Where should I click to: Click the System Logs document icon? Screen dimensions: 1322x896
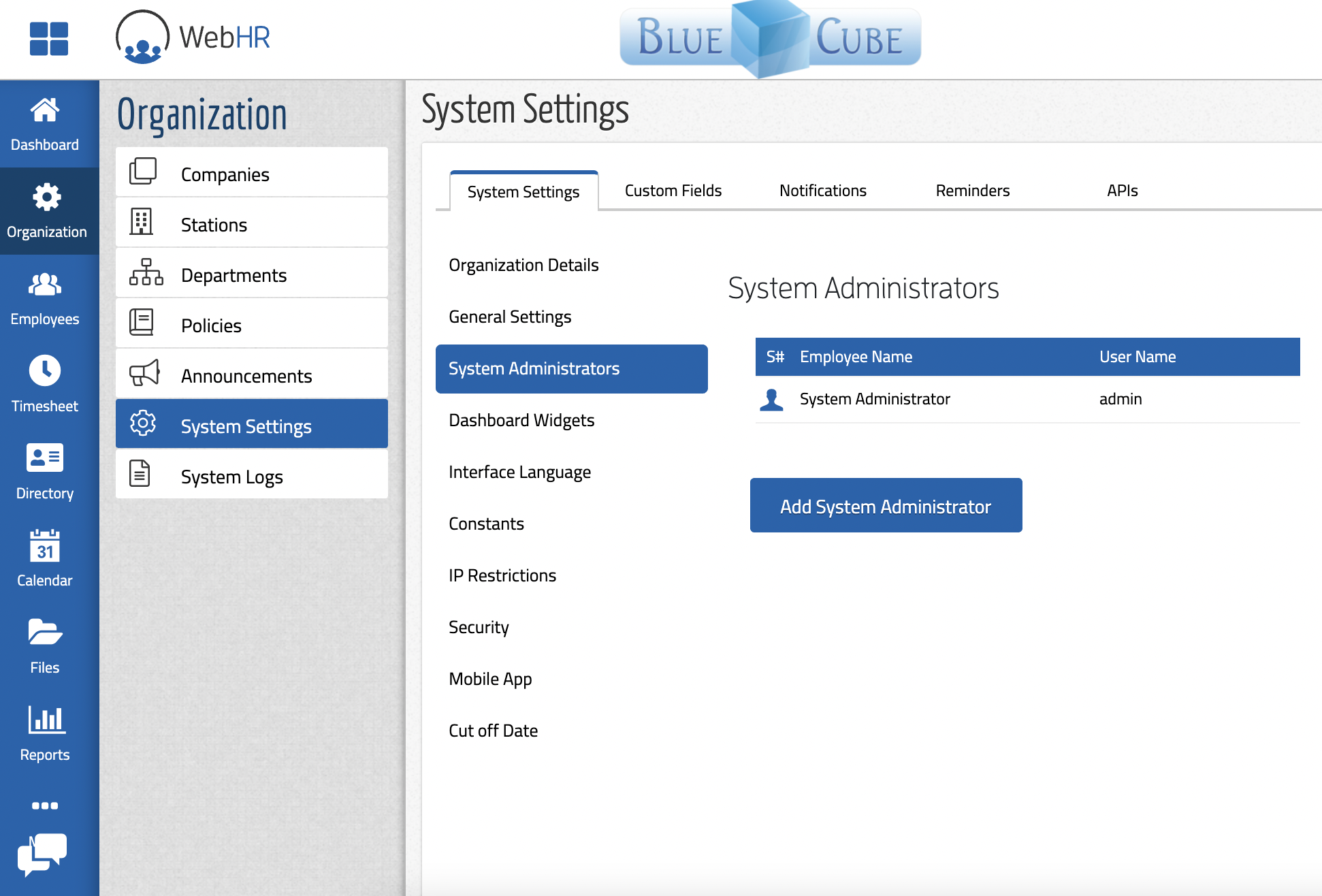tap(140, 473)
